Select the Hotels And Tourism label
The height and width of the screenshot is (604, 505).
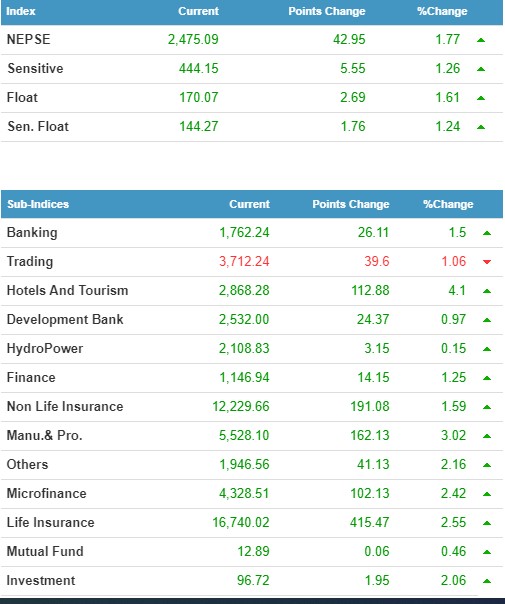[67, 290]
